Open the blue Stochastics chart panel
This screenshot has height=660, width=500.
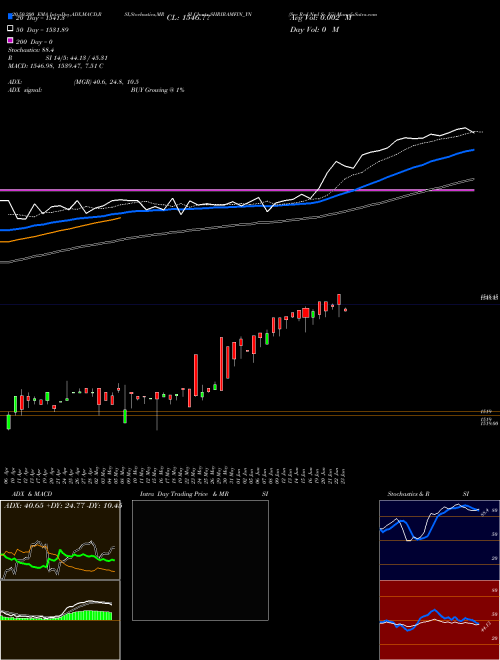pos(439,540)
